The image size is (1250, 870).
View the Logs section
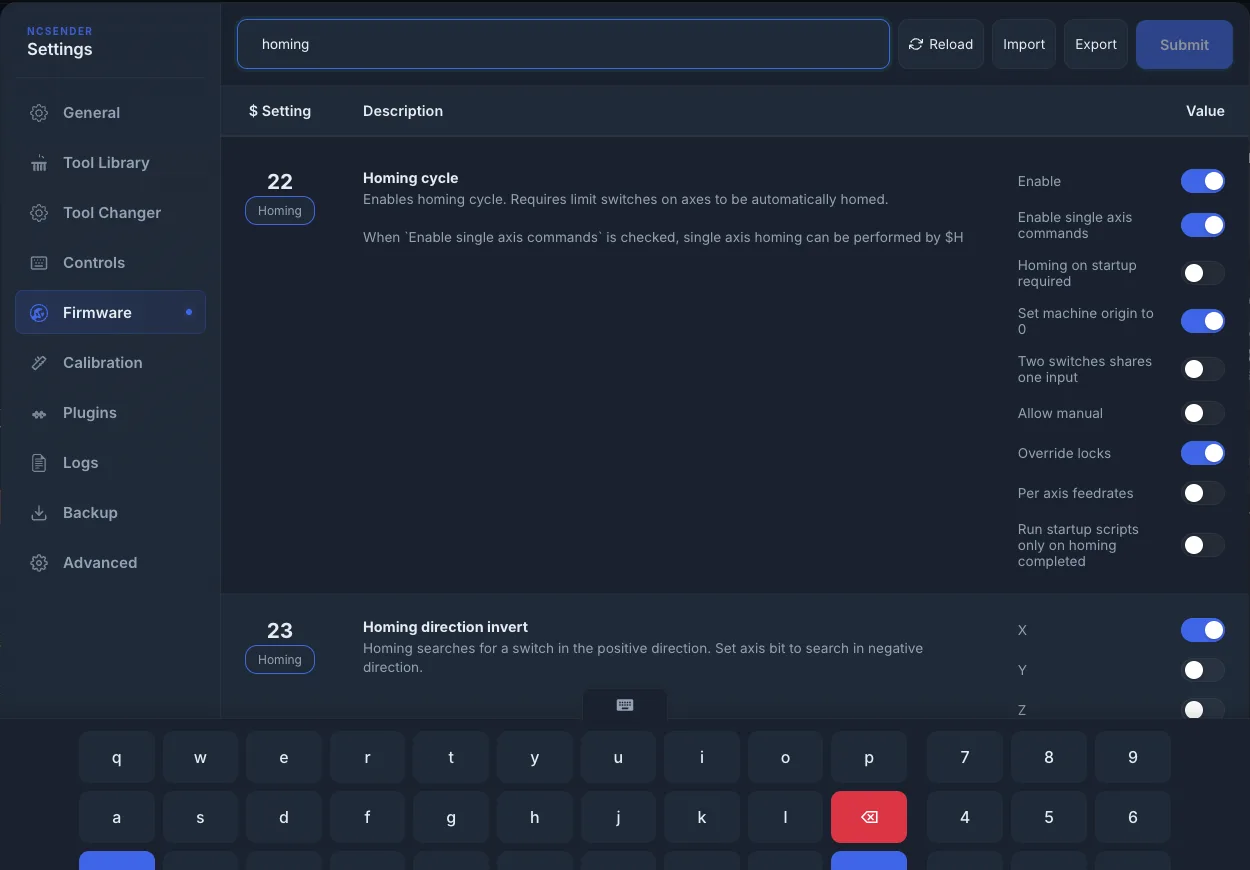pos(110,463)
